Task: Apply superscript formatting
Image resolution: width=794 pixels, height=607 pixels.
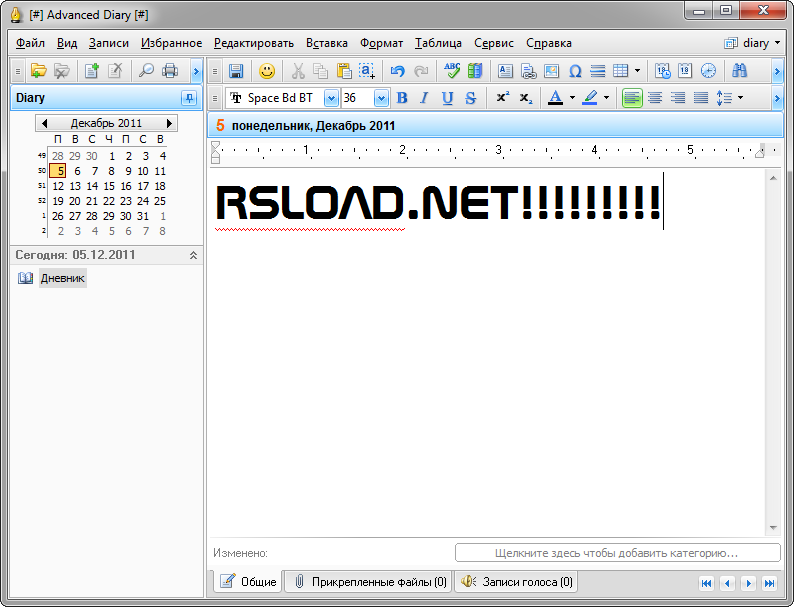Action: pos(503,98)
